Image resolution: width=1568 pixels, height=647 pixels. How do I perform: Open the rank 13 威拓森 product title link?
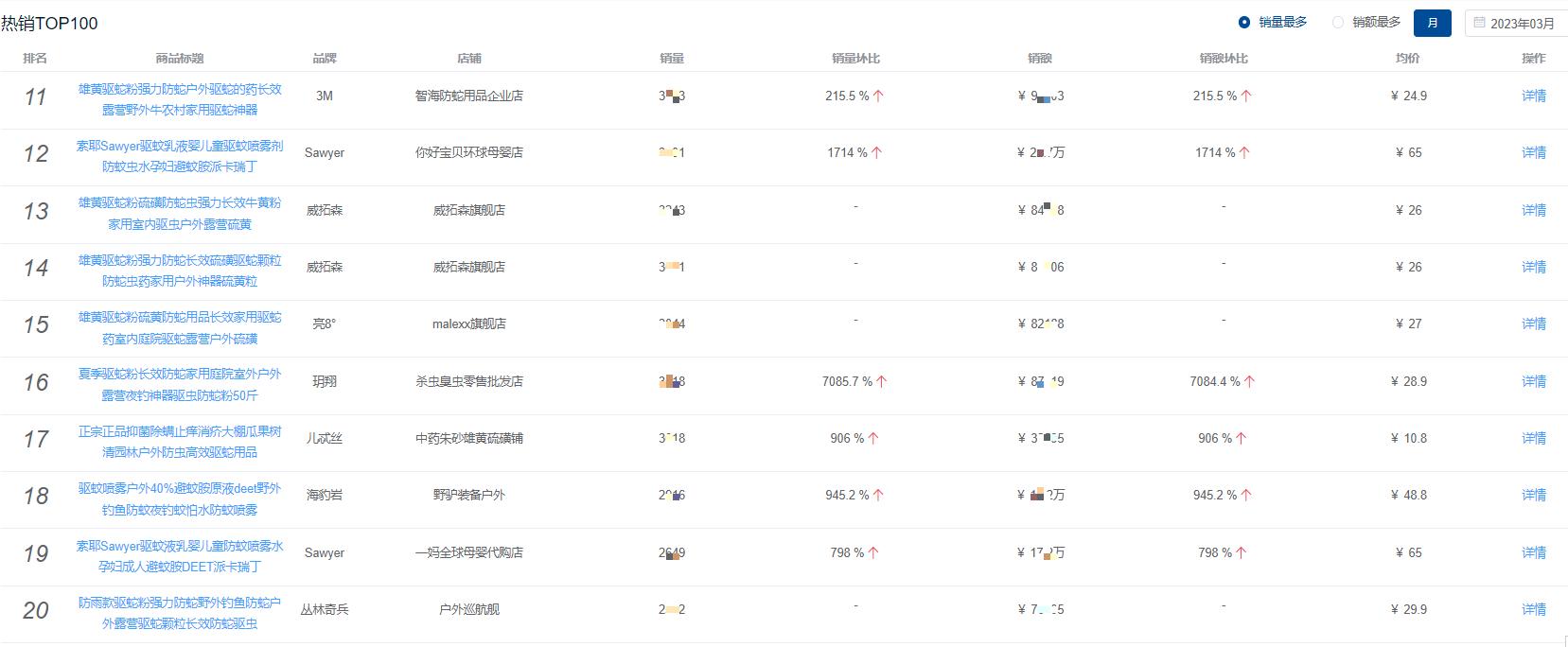180,214
